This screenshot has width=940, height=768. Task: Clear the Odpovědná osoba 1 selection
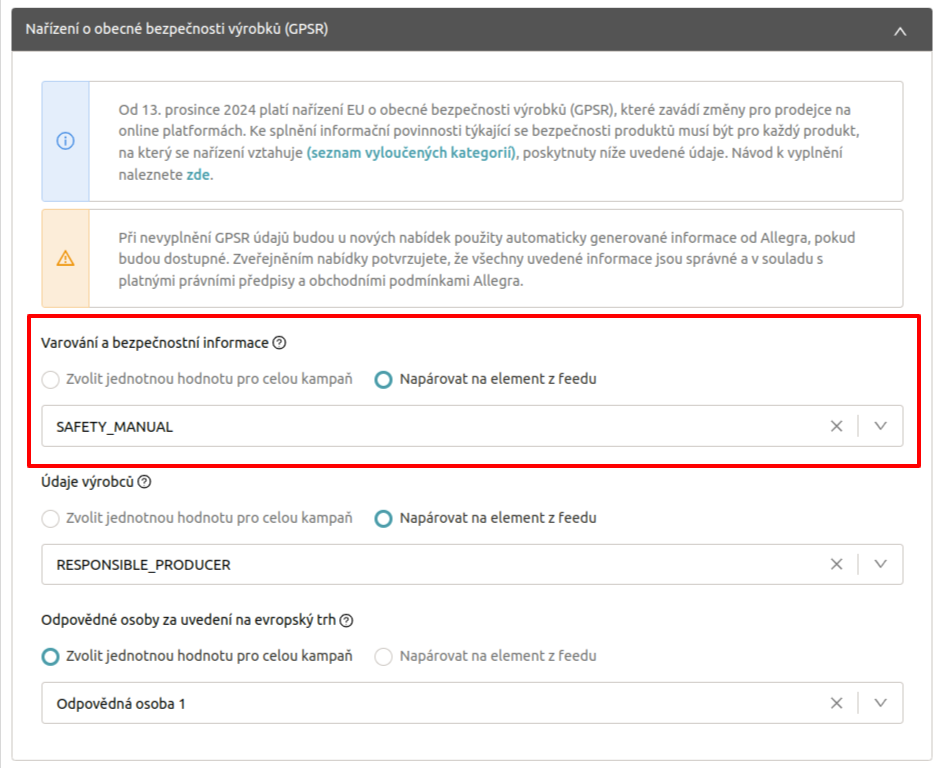836,703
